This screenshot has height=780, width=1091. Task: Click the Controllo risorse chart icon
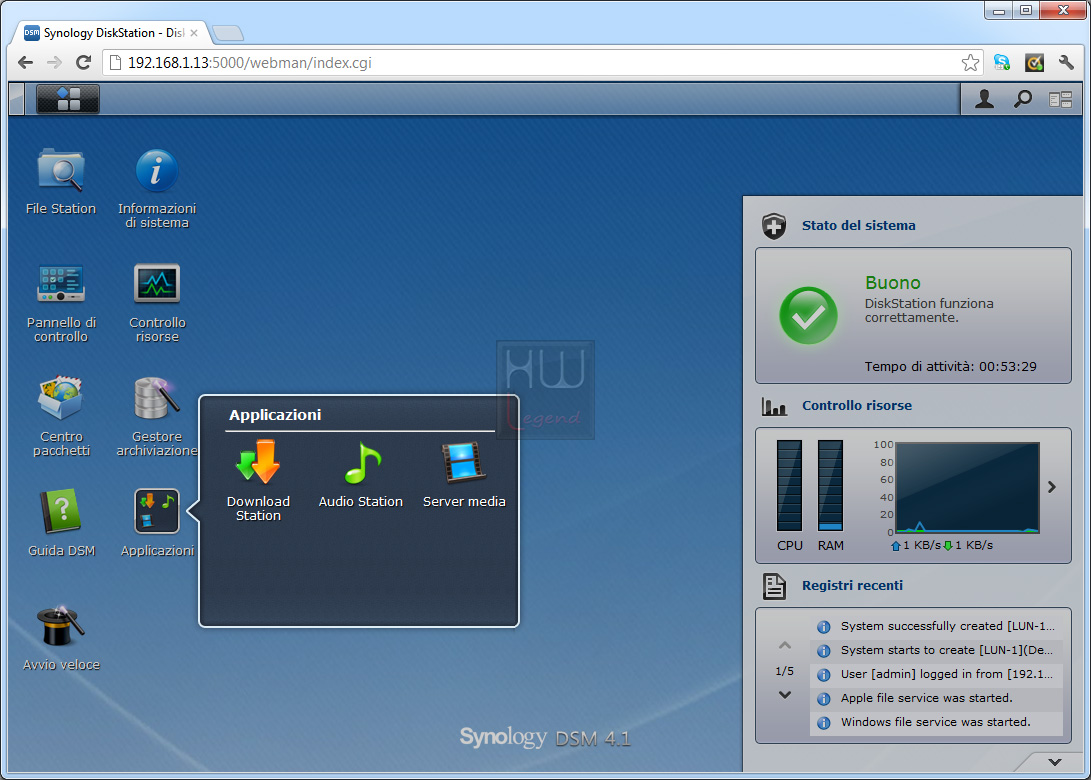(x=774, y=406)
